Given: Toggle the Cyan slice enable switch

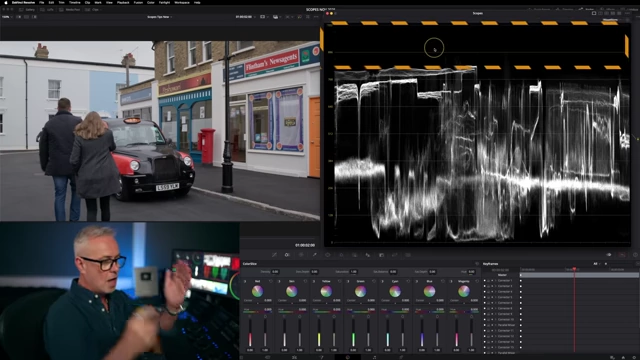Looking at the screenshot, I should [382, 281].
